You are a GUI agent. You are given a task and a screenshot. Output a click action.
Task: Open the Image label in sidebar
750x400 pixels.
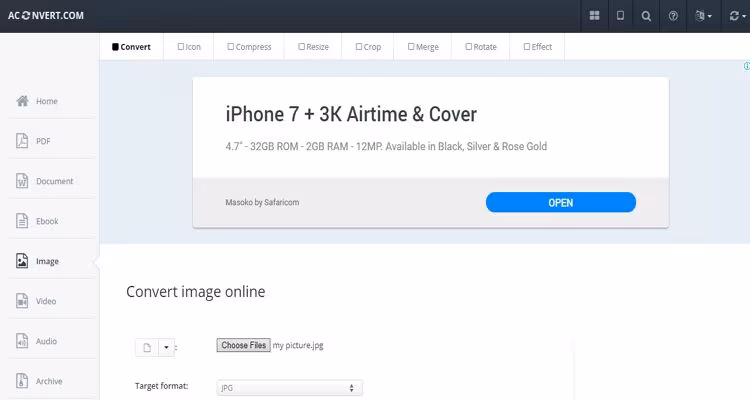click(47, 261)
